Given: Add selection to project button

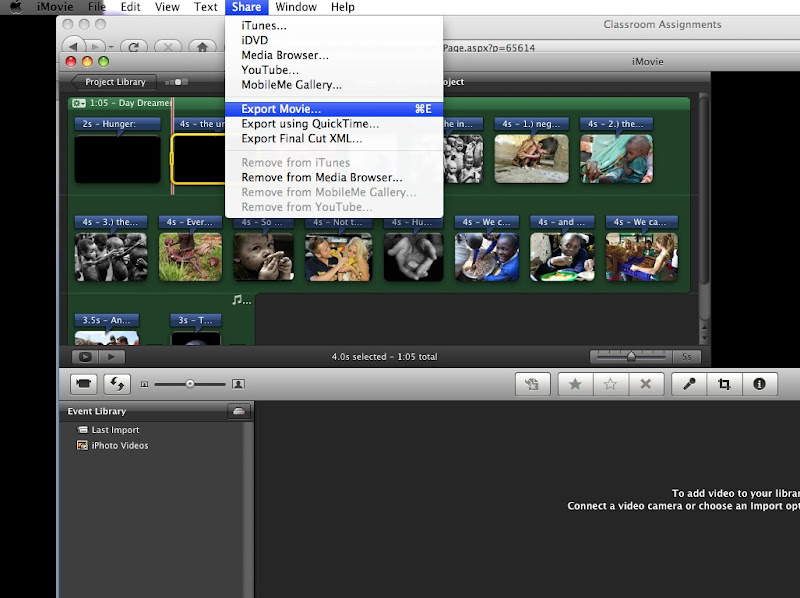Looking at the screenshot, I should (533, 384).
